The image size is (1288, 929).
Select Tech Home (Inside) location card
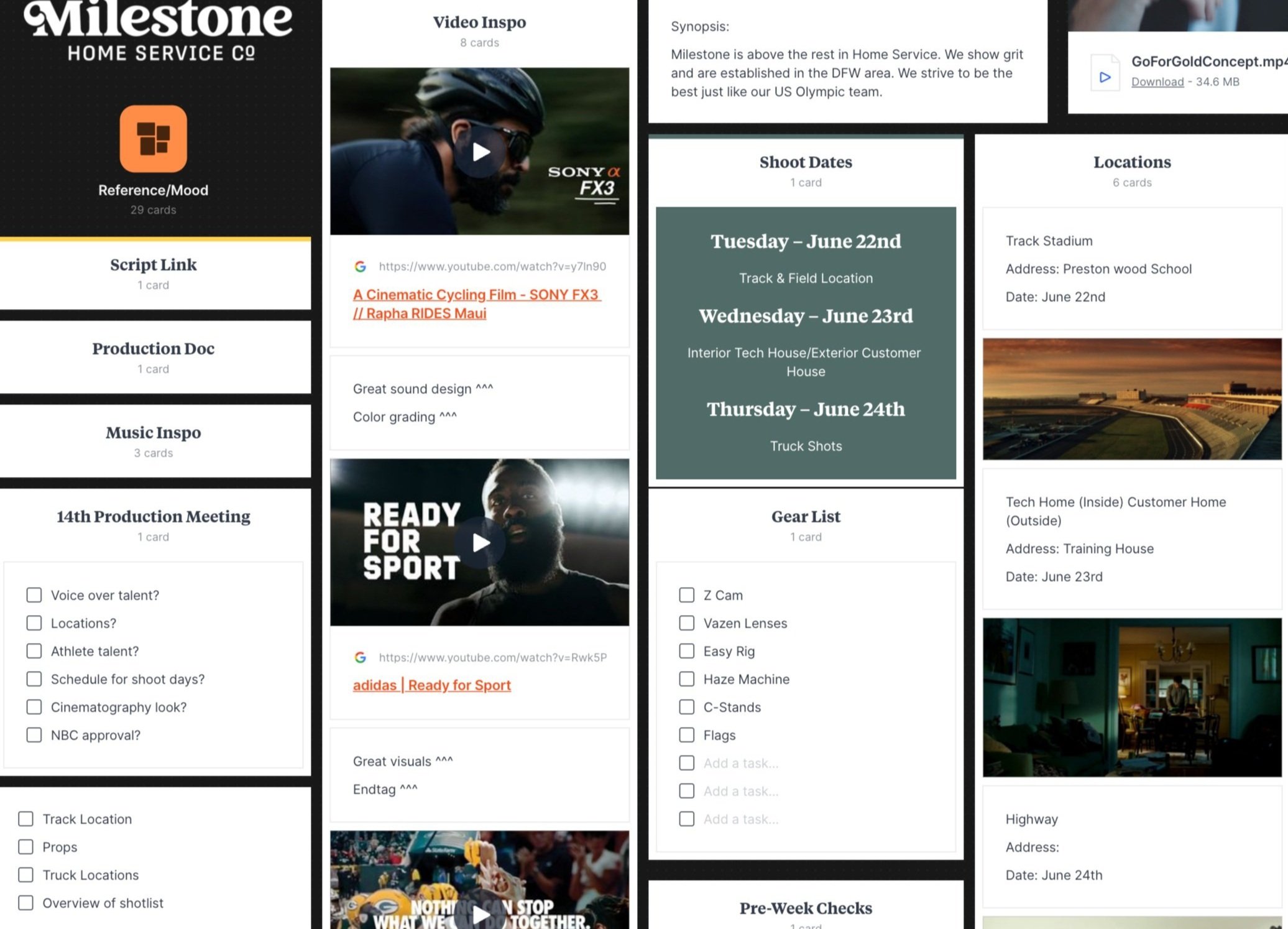click(x=1132, y=538)
